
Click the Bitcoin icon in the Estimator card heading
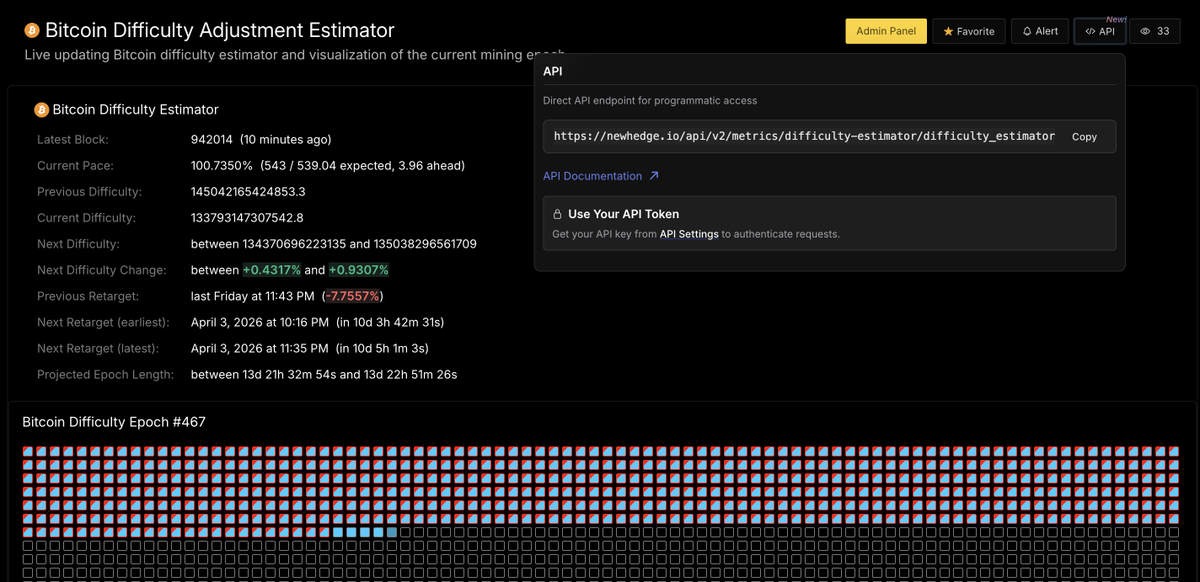[x=42, y=110]
